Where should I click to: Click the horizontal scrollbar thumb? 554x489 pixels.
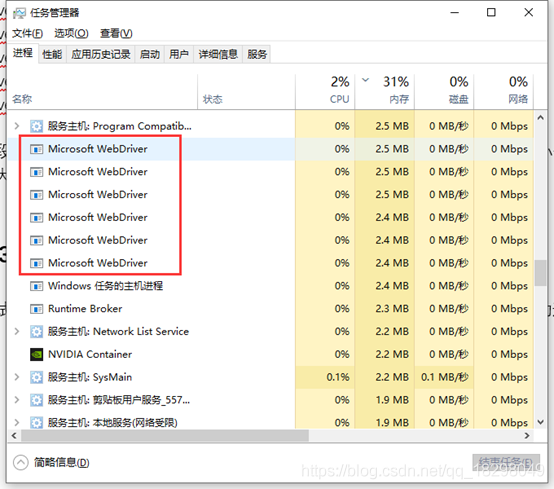pos(165,436)
